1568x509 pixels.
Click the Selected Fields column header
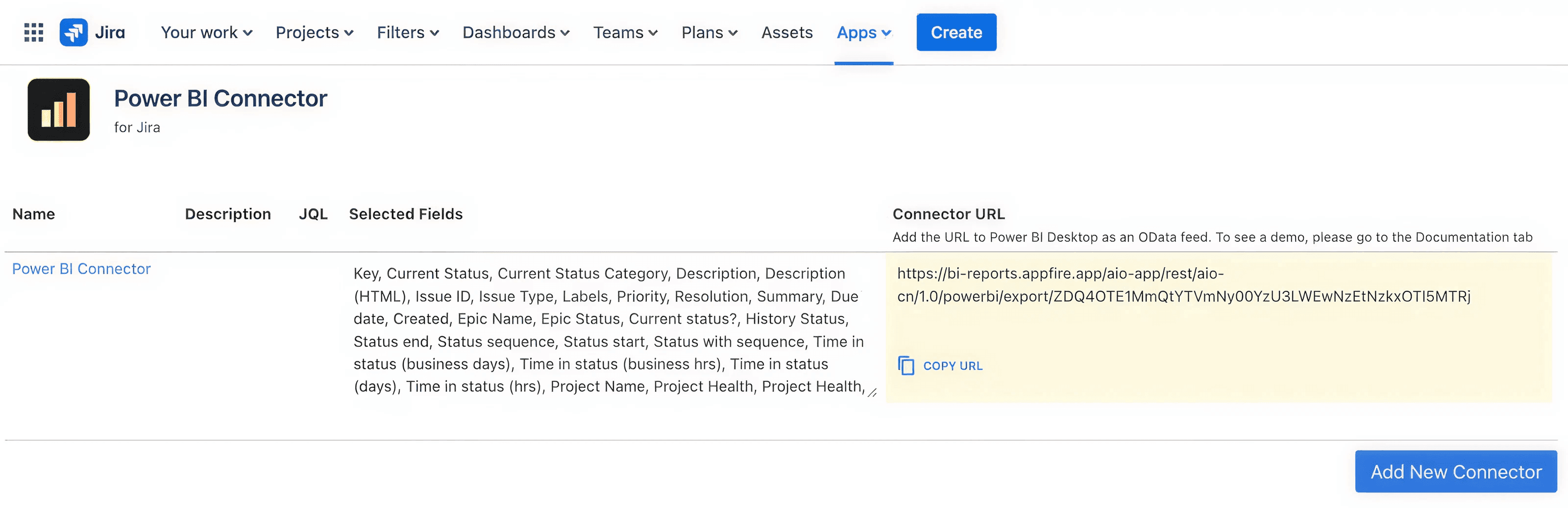(406, 214)
